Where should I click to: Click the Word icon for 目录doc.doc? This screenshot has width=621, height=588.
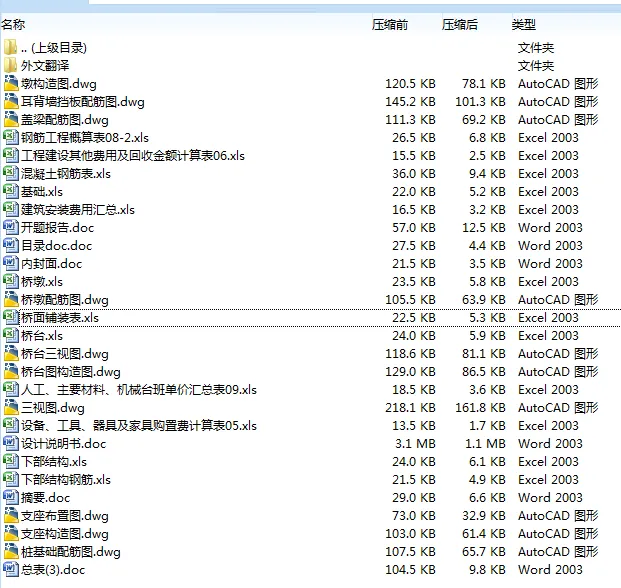click(11, 245)
